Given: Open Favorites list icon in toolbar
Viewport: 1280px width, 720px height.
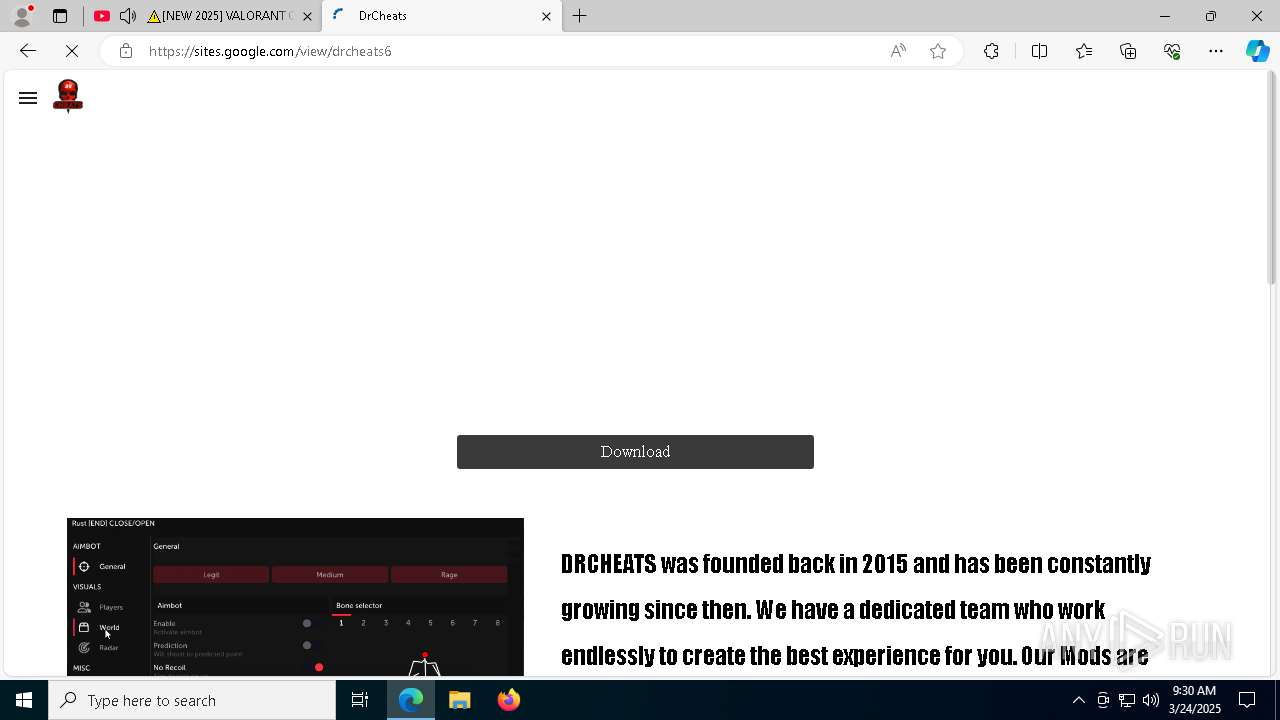Looking at the screenshot, I should coord(1084,51).
